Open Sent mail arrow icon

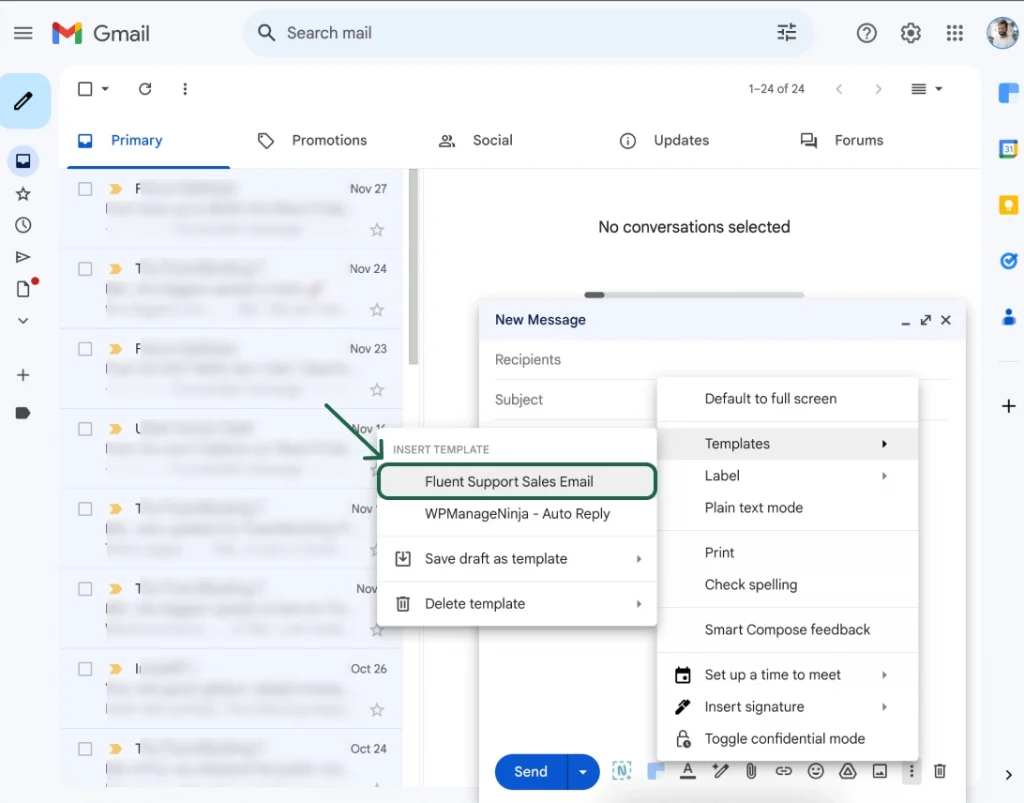[x=23, y=257]
